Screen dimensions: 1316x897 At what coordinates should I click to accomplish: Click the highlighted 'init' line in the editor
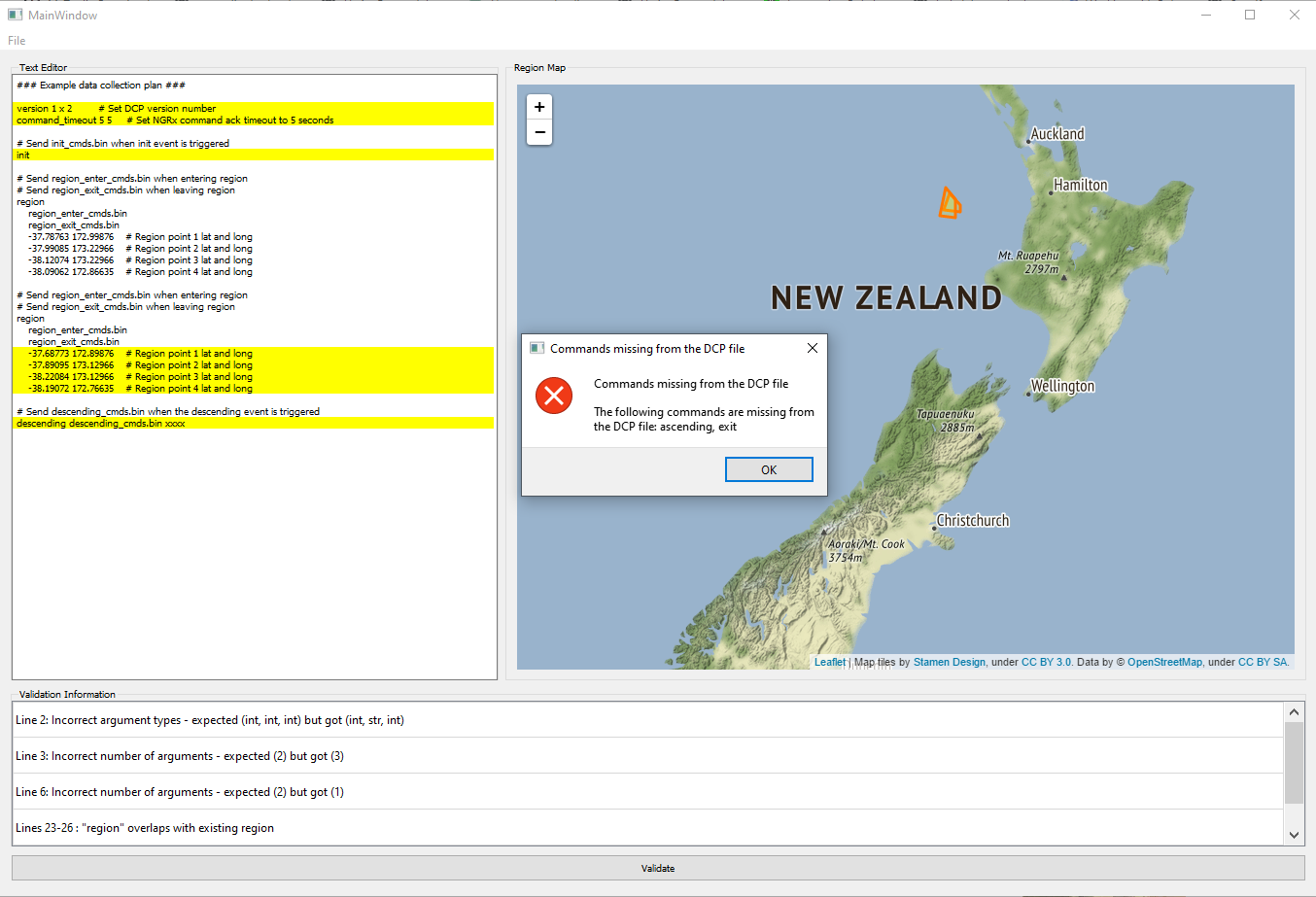click(254, 155)
